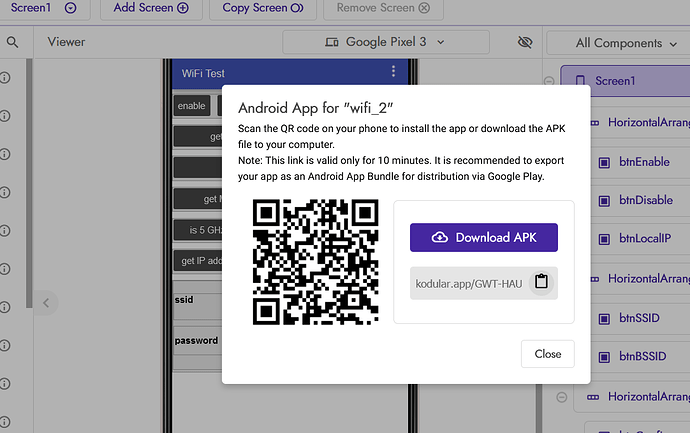Click the Download APK button
This screenshot has height=433, width=690.
[484, 238]
